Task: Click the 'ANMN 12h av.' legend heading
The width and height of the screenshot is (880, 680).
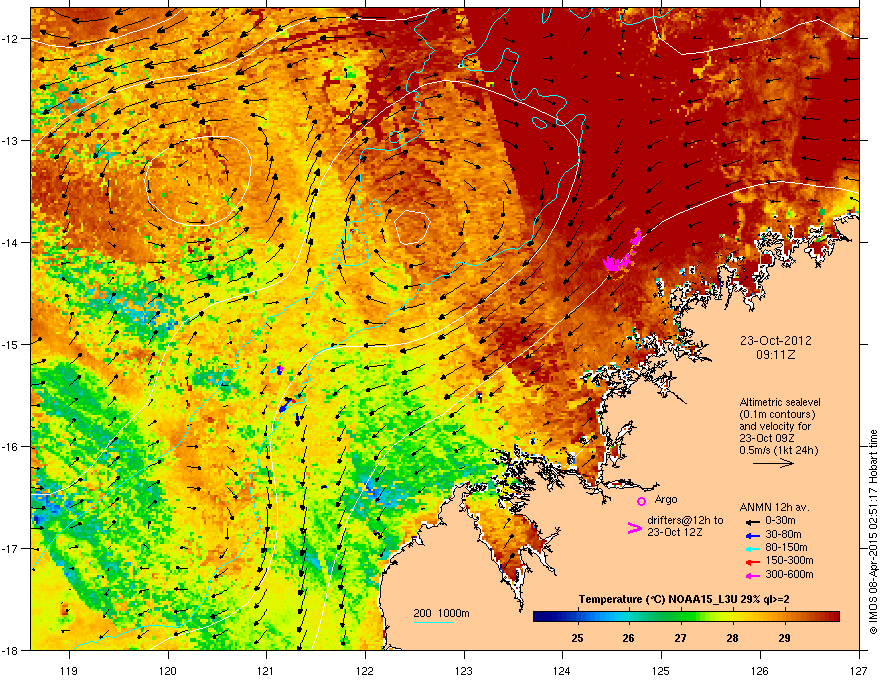Action: pos(774,507)
